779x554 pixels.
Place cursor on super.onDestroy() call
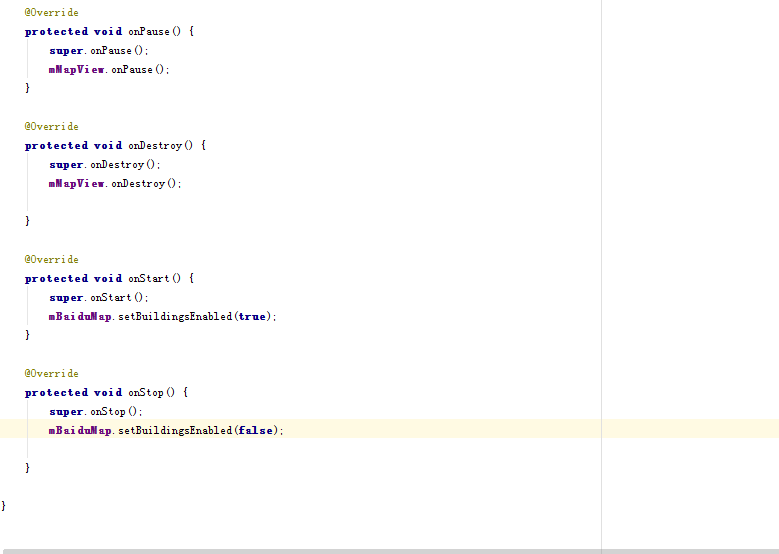point(105,164)
